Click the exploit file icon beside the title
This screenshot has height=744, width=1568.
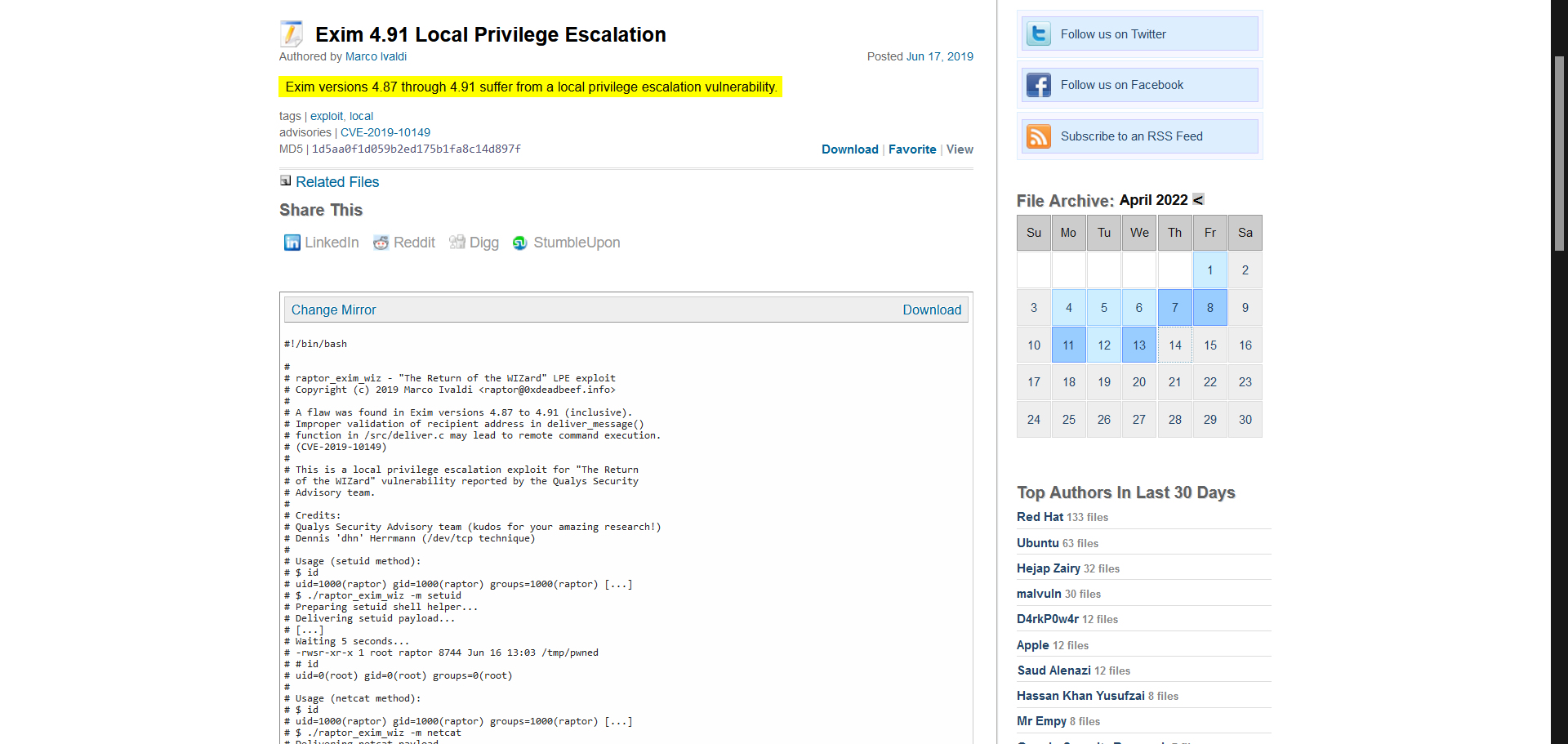click(291, 33)
